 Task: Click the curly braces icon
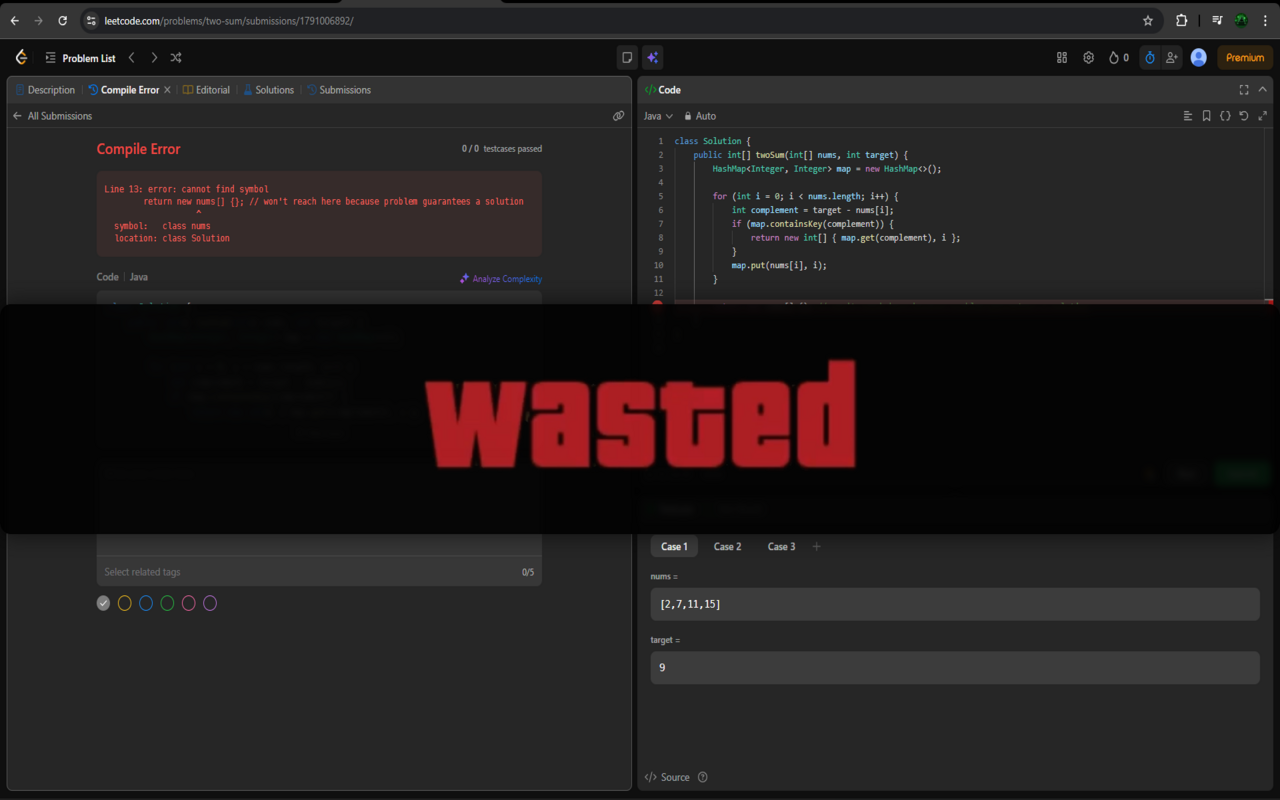click(1225, 116)
